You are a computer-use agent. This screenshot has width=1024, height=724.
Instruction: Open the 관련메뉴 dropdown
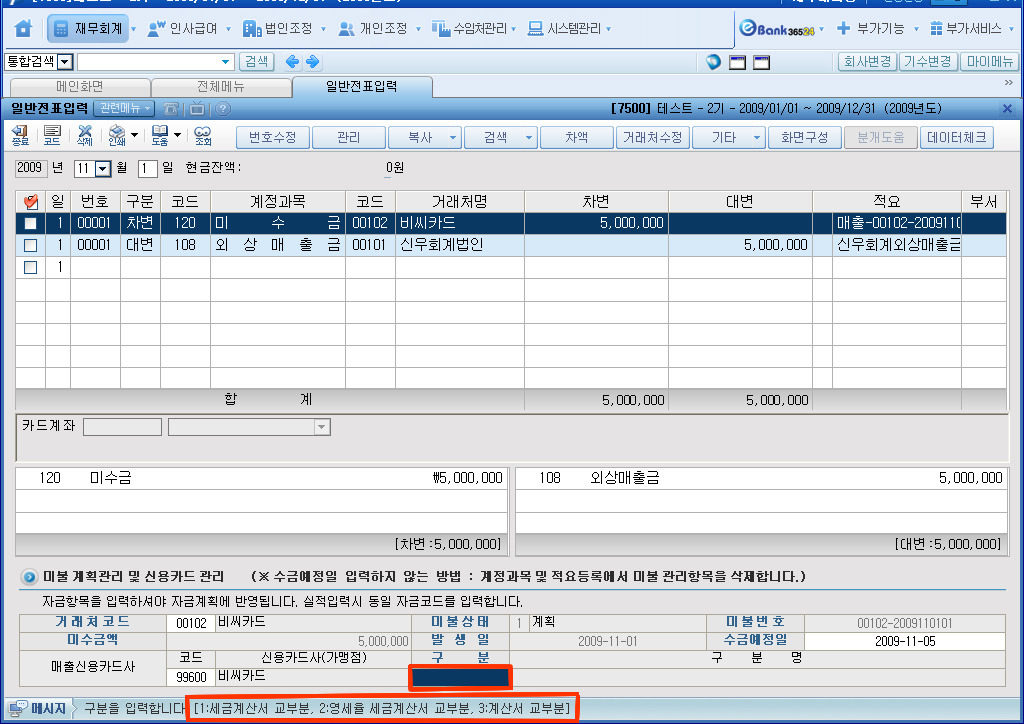pyautogui.click(x=125, y=108)
